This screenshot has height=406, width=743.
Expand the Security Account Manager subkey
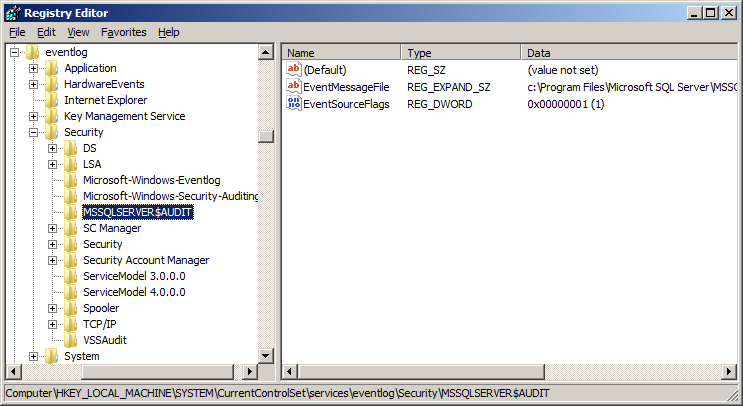[x=53, y=261]
